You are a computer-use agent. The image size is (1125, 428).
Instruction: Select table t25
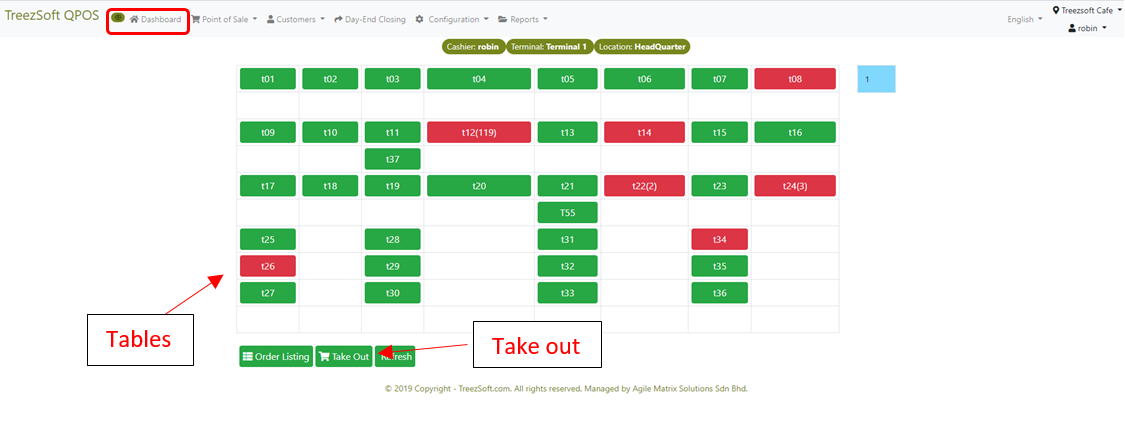[268, 239]
